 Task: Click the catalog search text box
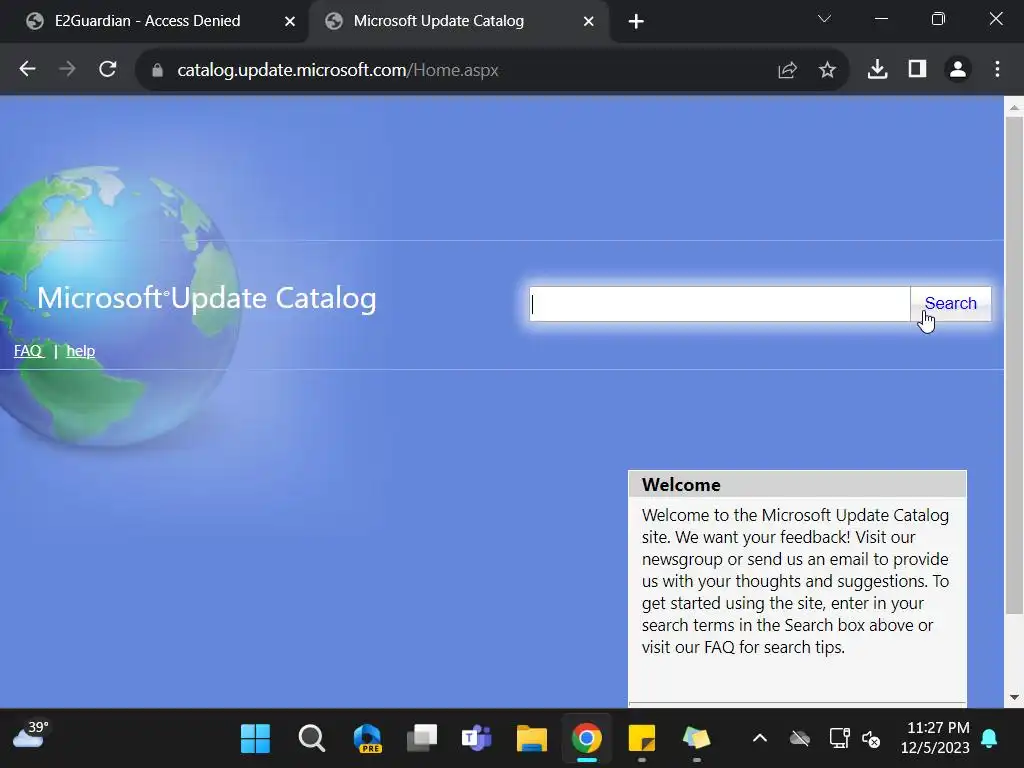point(720,304)
